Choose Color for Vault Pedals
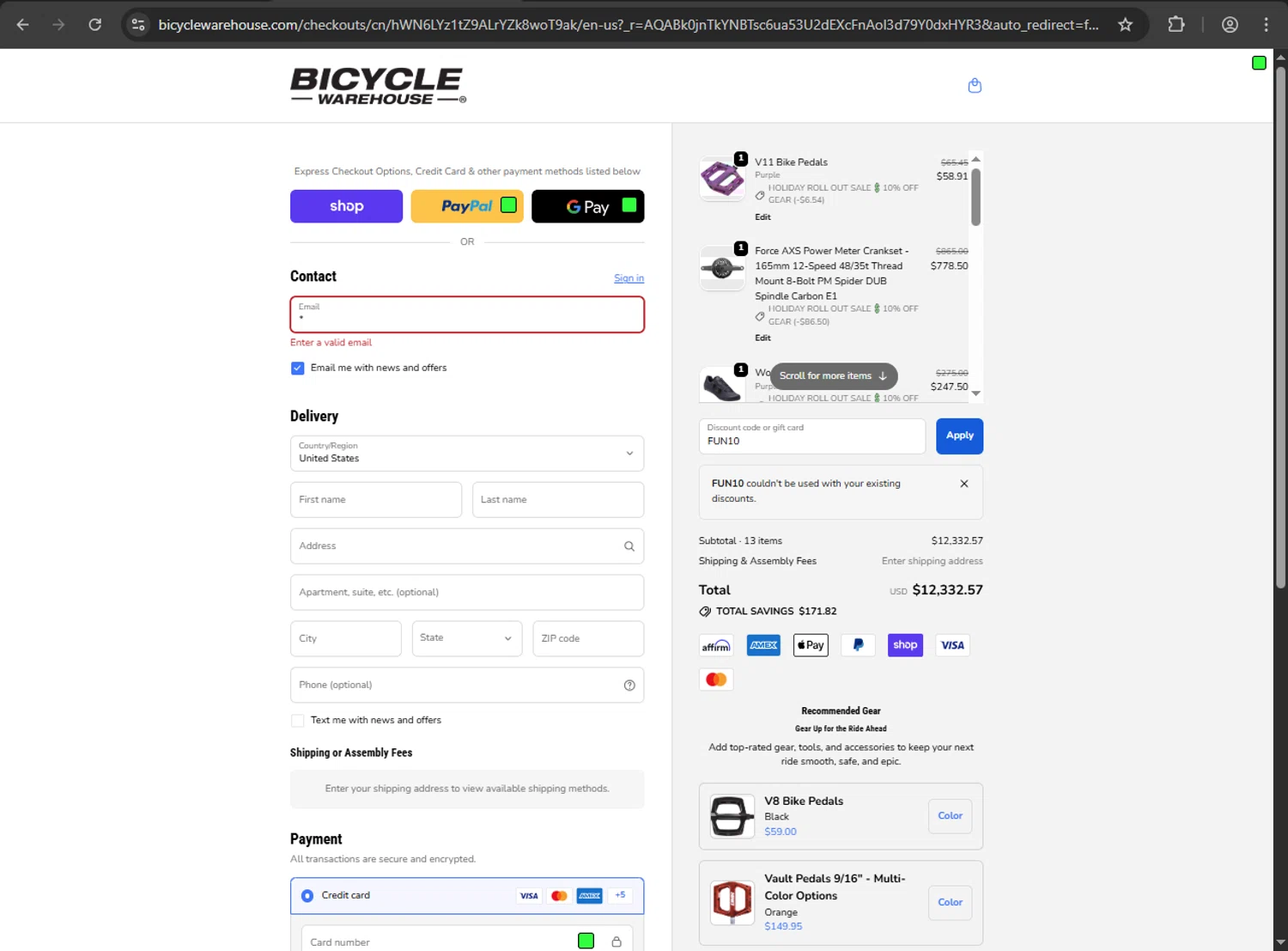 click(x=950, y=902)
